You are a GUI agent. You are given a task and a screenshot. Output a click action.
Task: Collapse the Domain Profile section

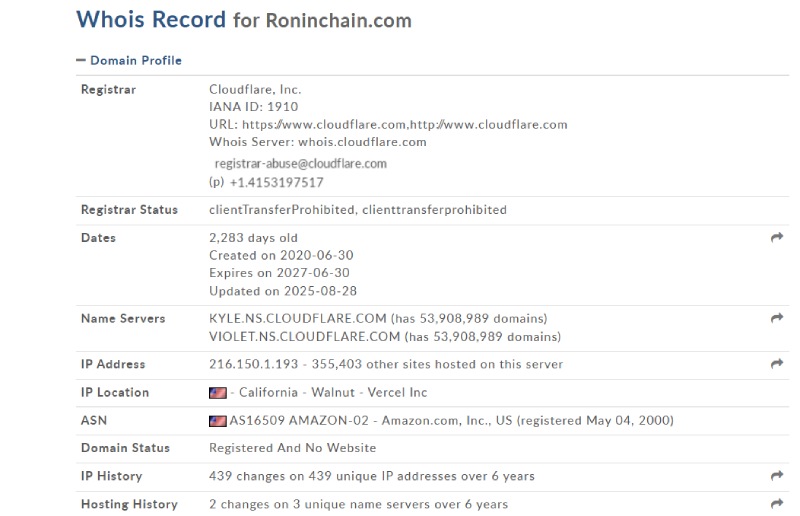[x=129, y=60]
